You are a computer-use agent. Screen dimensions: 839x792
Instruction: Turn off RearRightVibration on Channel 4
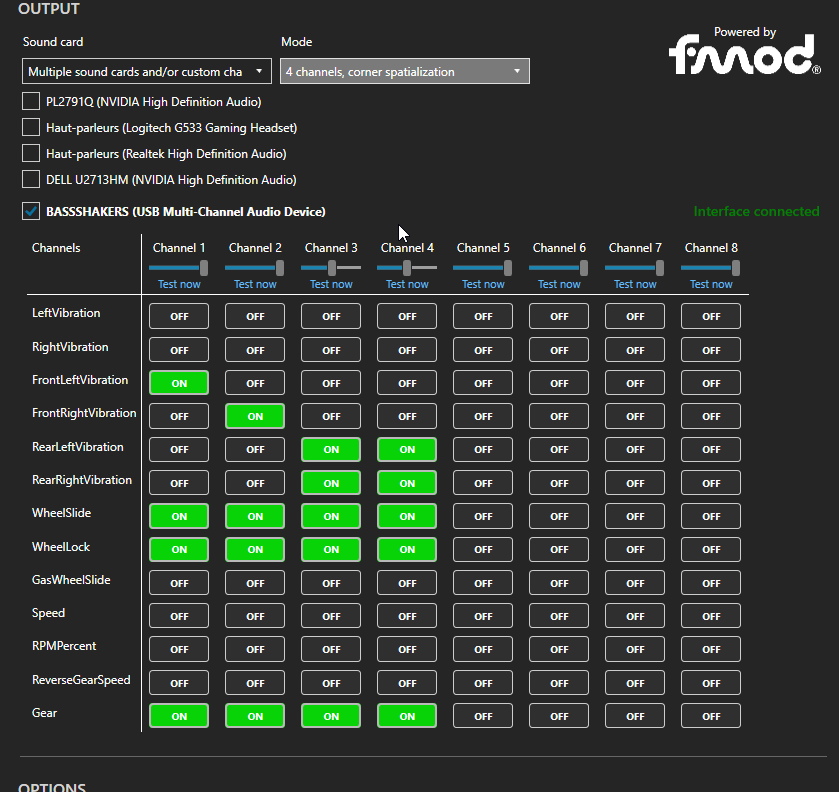pos(407,483)
